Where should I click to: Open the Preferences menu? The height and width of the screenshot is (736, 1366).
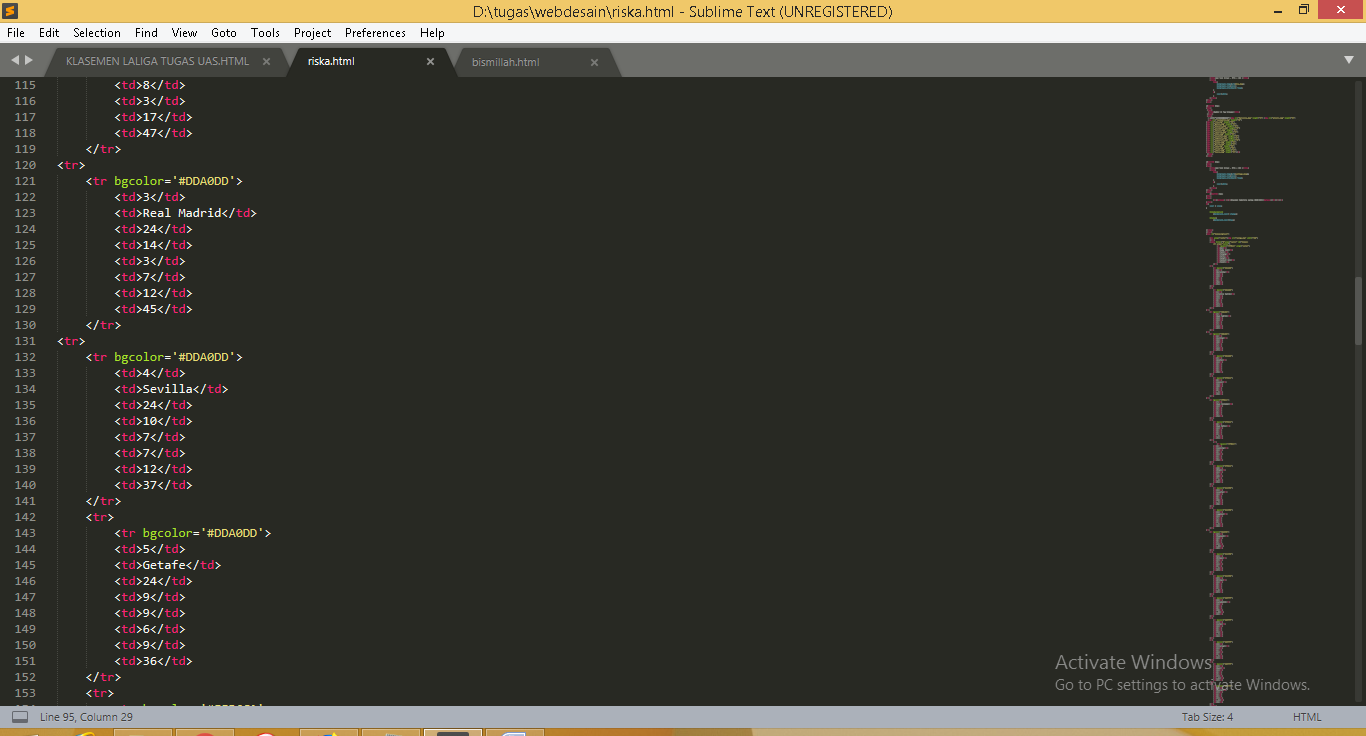pyautogui.click(x=375, y=33)
